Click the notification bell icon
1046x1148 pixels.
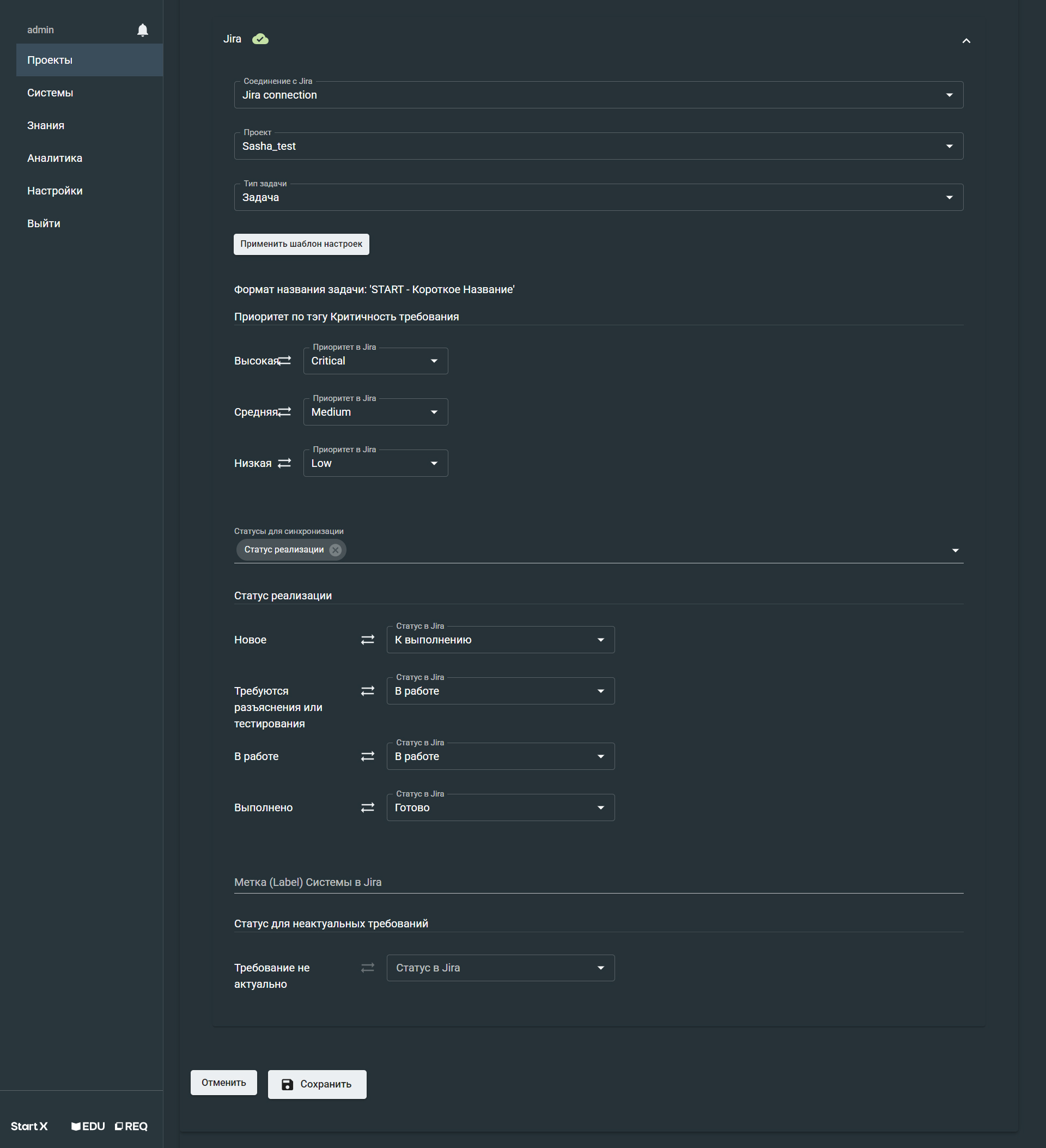142,30
